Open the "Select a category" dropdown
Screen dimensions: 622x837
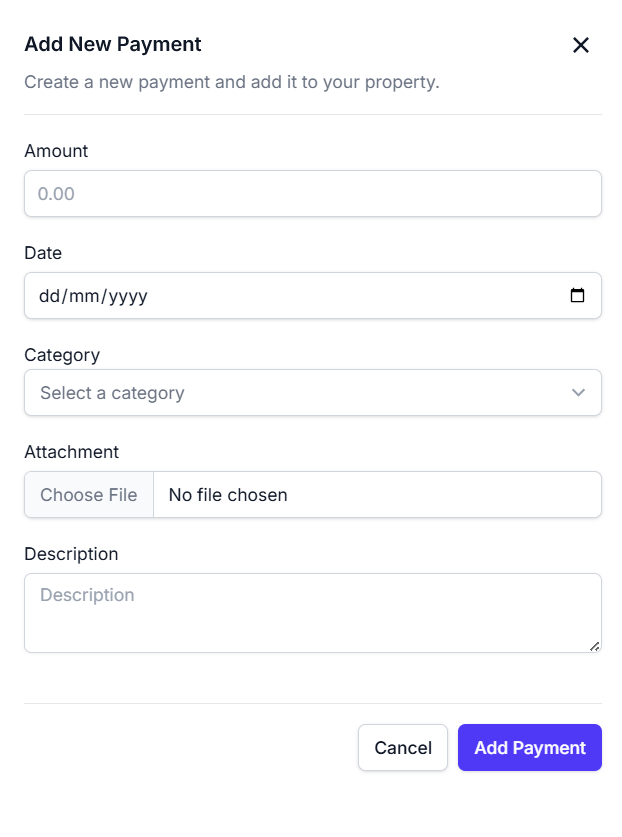click(x=312, y=393)
